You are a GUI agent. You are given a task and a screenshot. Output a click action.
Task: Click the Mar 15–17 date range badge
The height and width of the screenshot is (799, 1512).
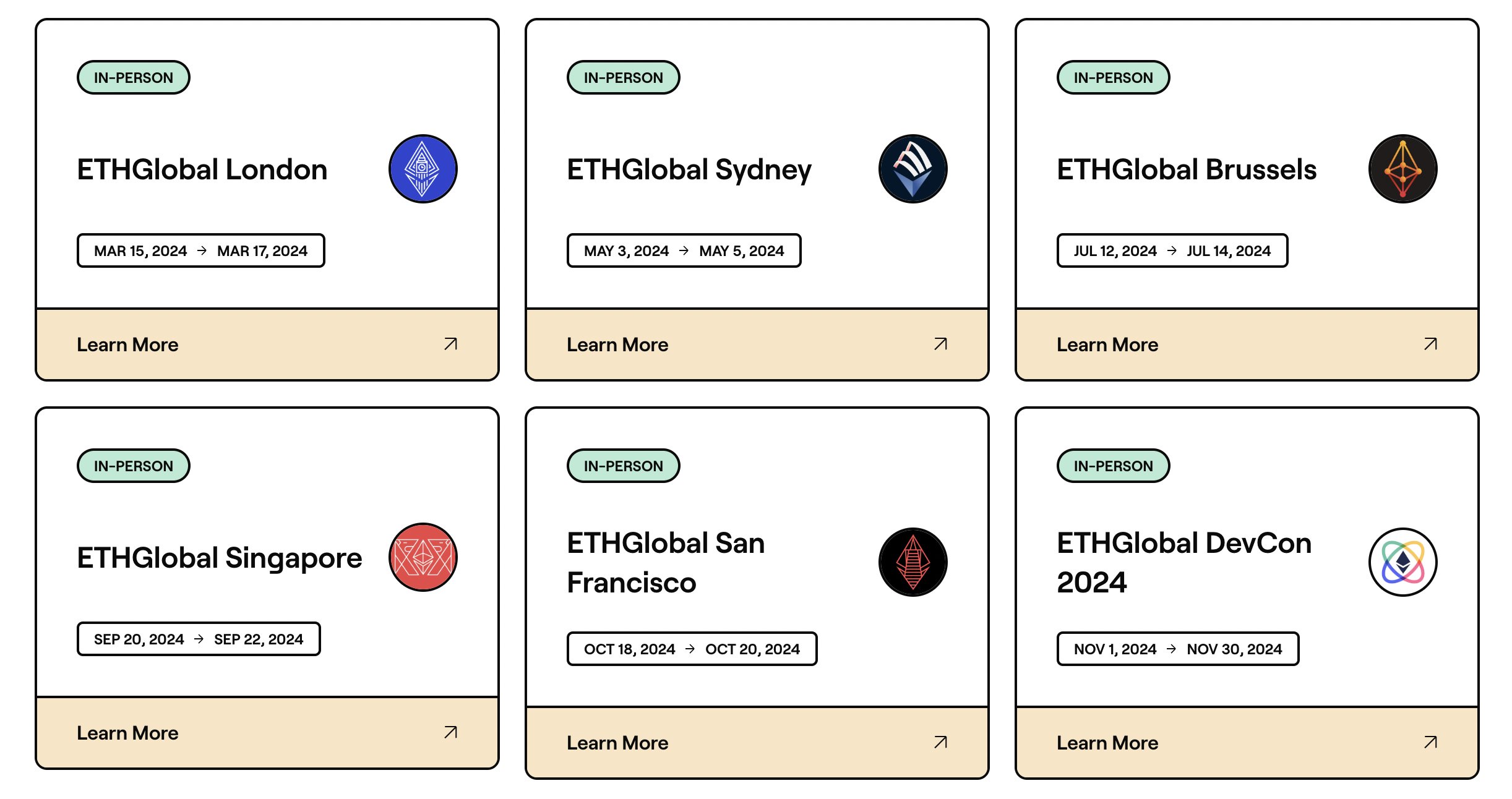200,250
